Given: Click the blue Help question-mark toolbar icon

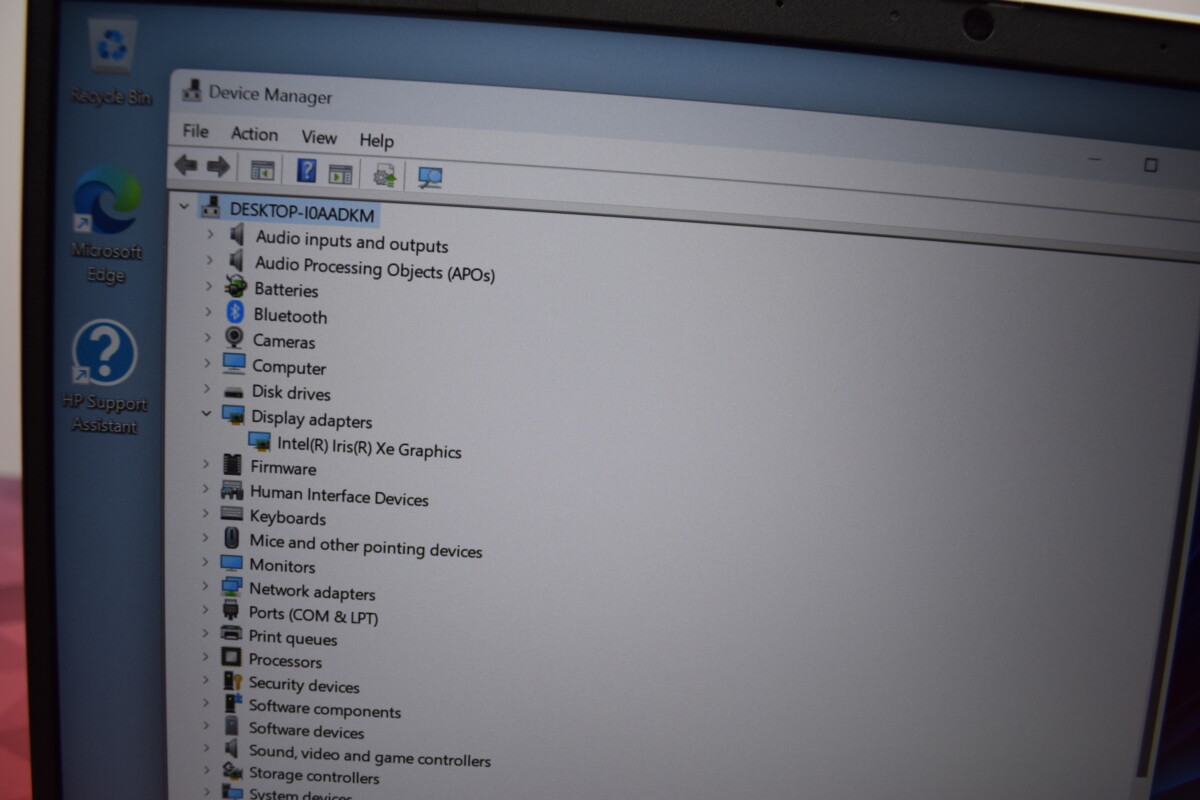Looking at the screenshot, I should click(307, 171).
